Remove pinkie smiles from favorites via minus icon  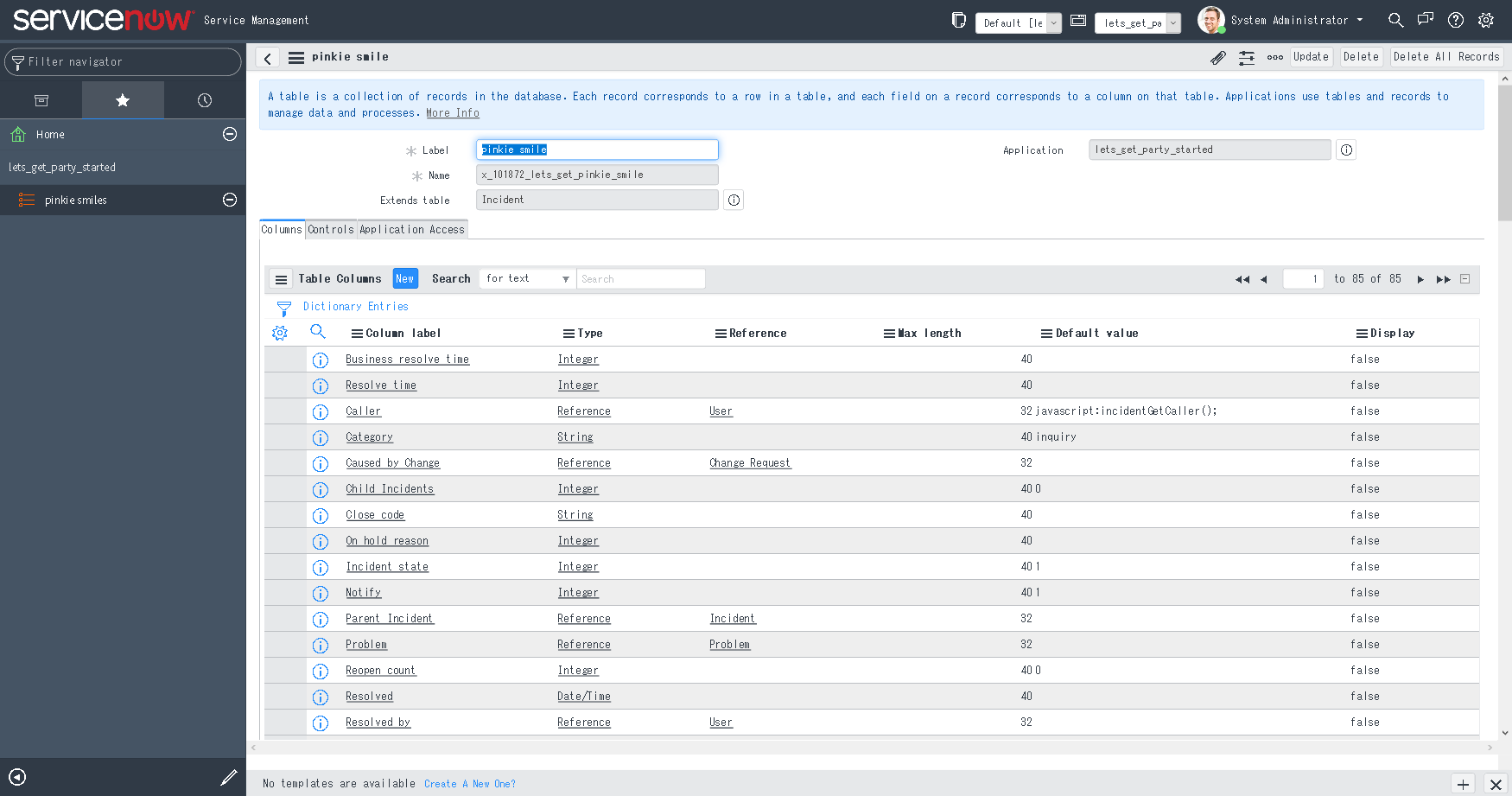tap(229, 200)
